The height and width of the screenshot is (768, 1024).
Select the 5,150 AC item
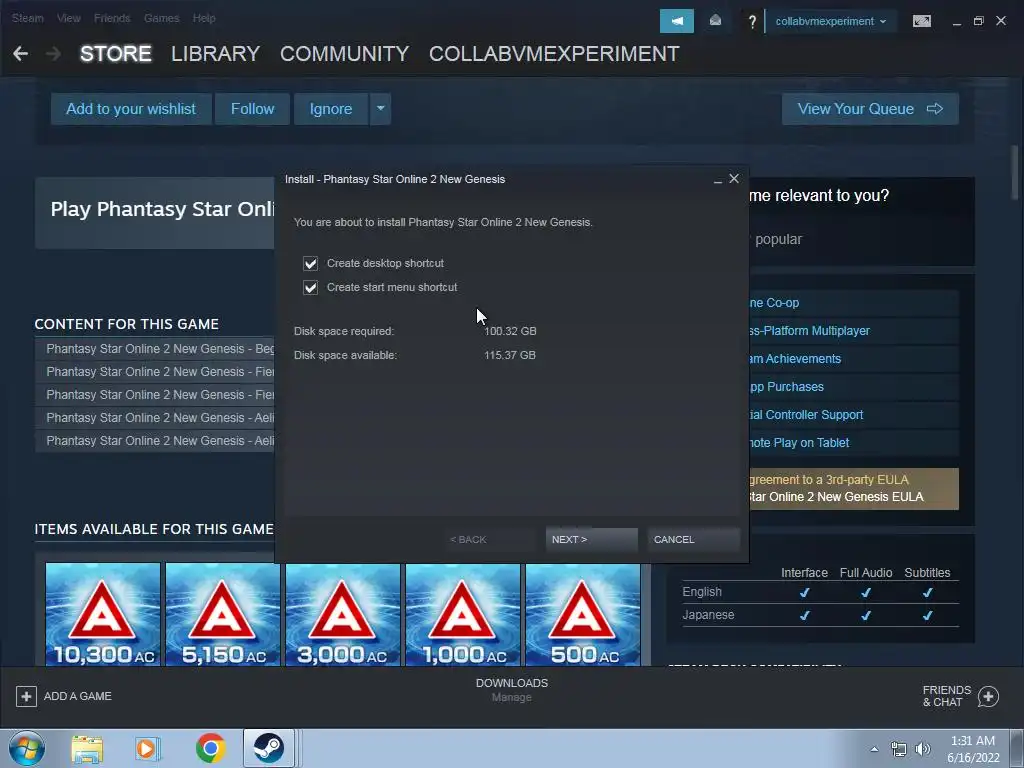pos(223,615)
